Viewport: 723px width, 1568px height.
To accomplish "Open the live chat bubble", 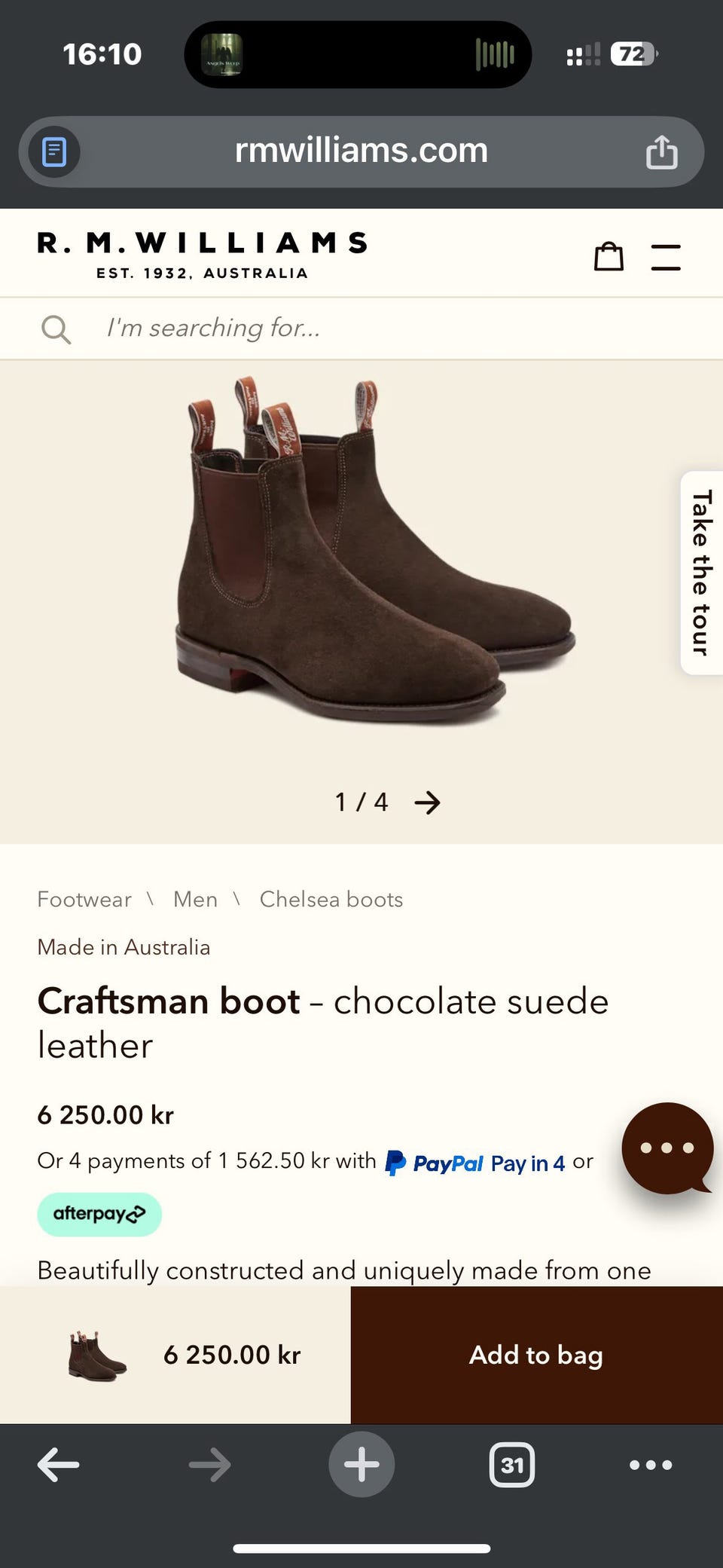I will click(667, 1148).
